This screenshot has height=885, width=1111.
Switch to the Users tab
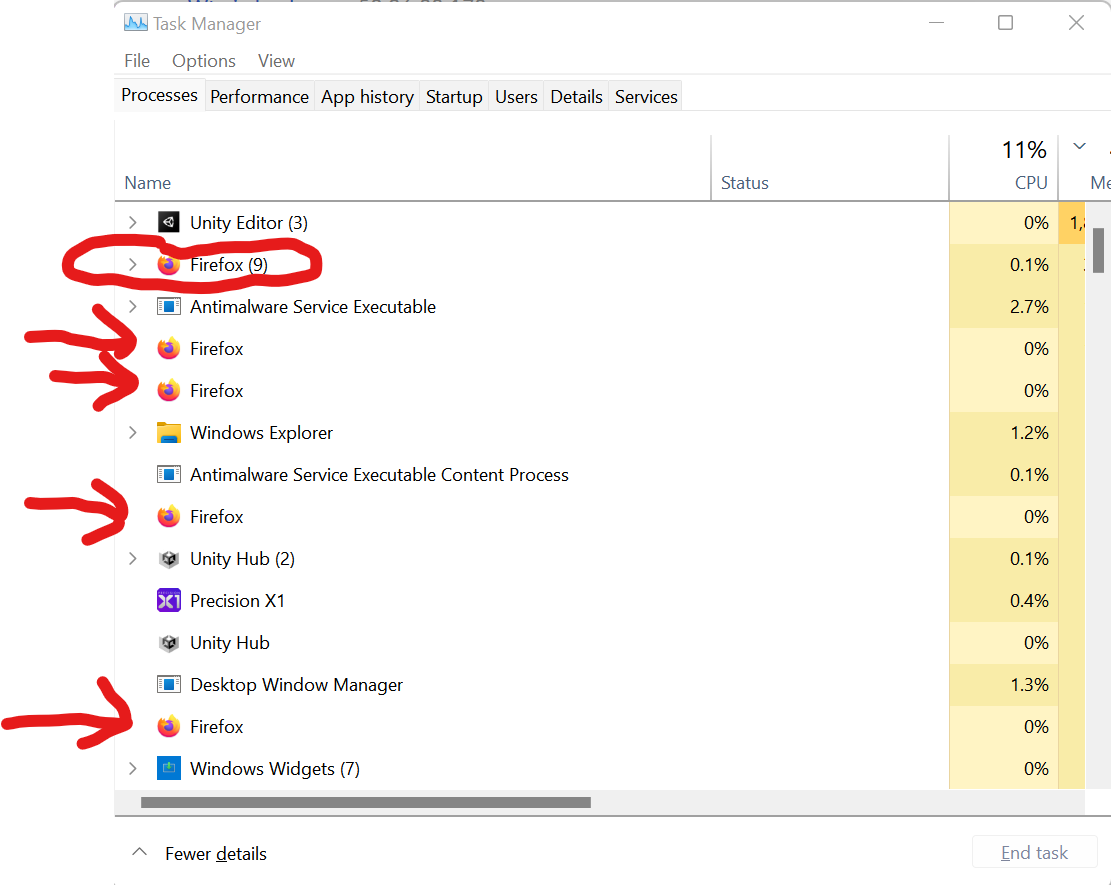(516, 96)
